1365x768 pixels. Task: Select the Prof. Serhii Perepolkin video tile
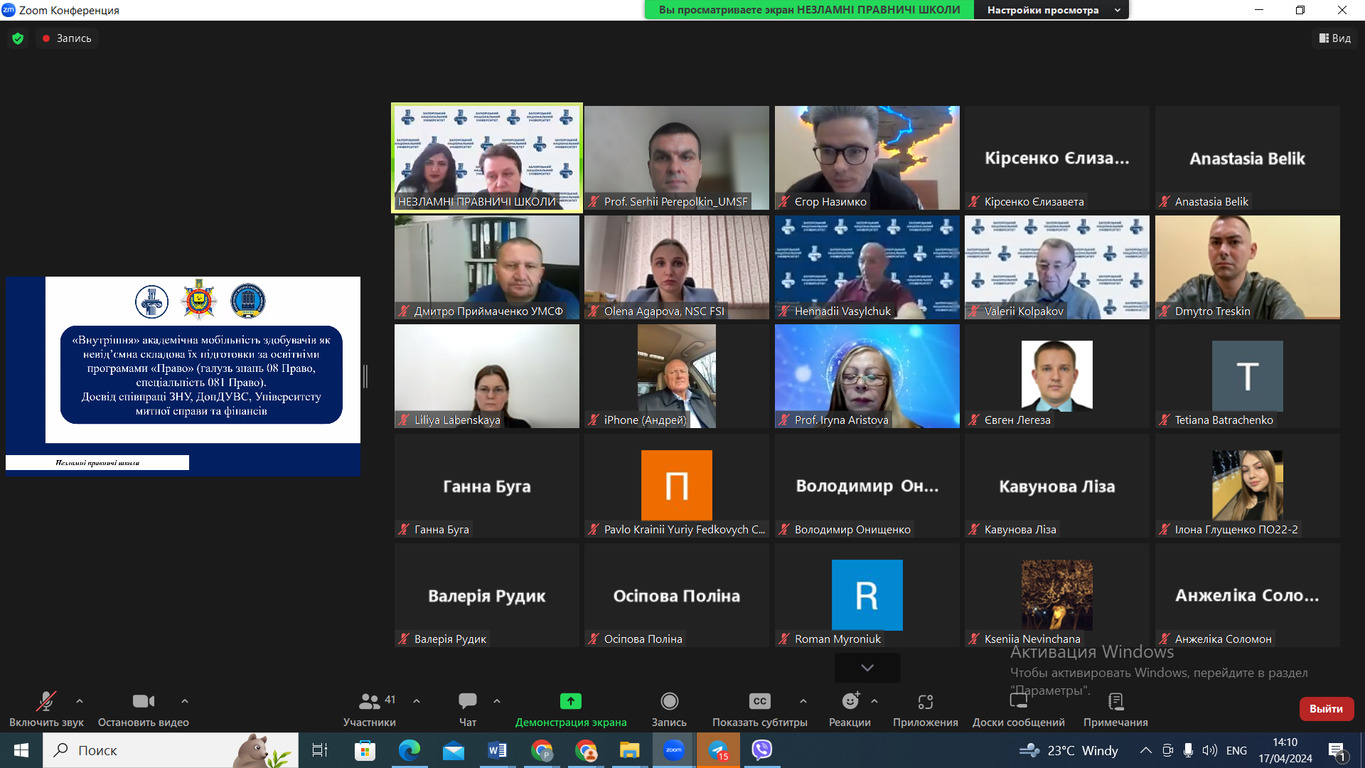coord(677,158)
